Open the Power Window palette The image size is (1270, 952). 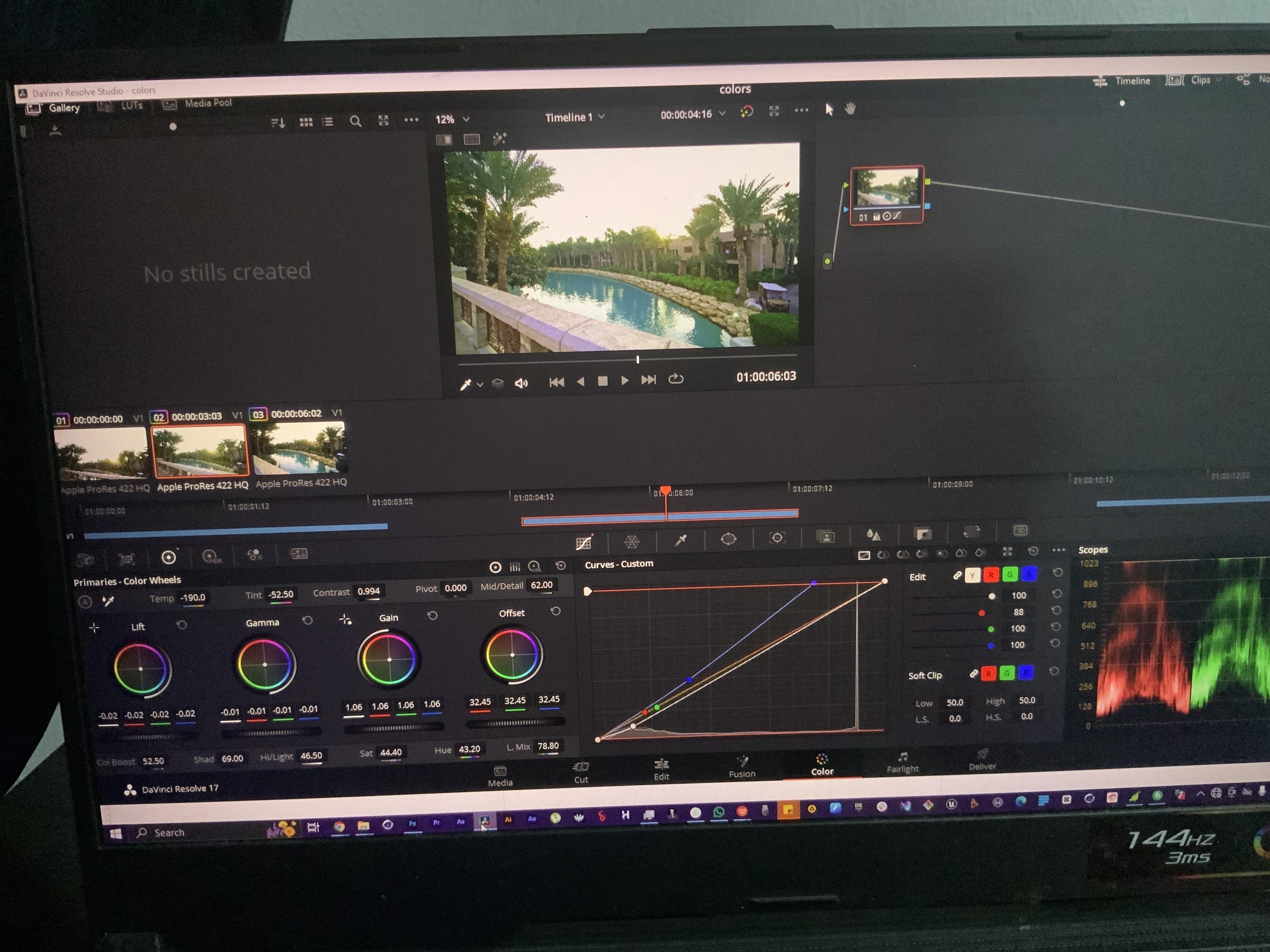click(728, 538)
